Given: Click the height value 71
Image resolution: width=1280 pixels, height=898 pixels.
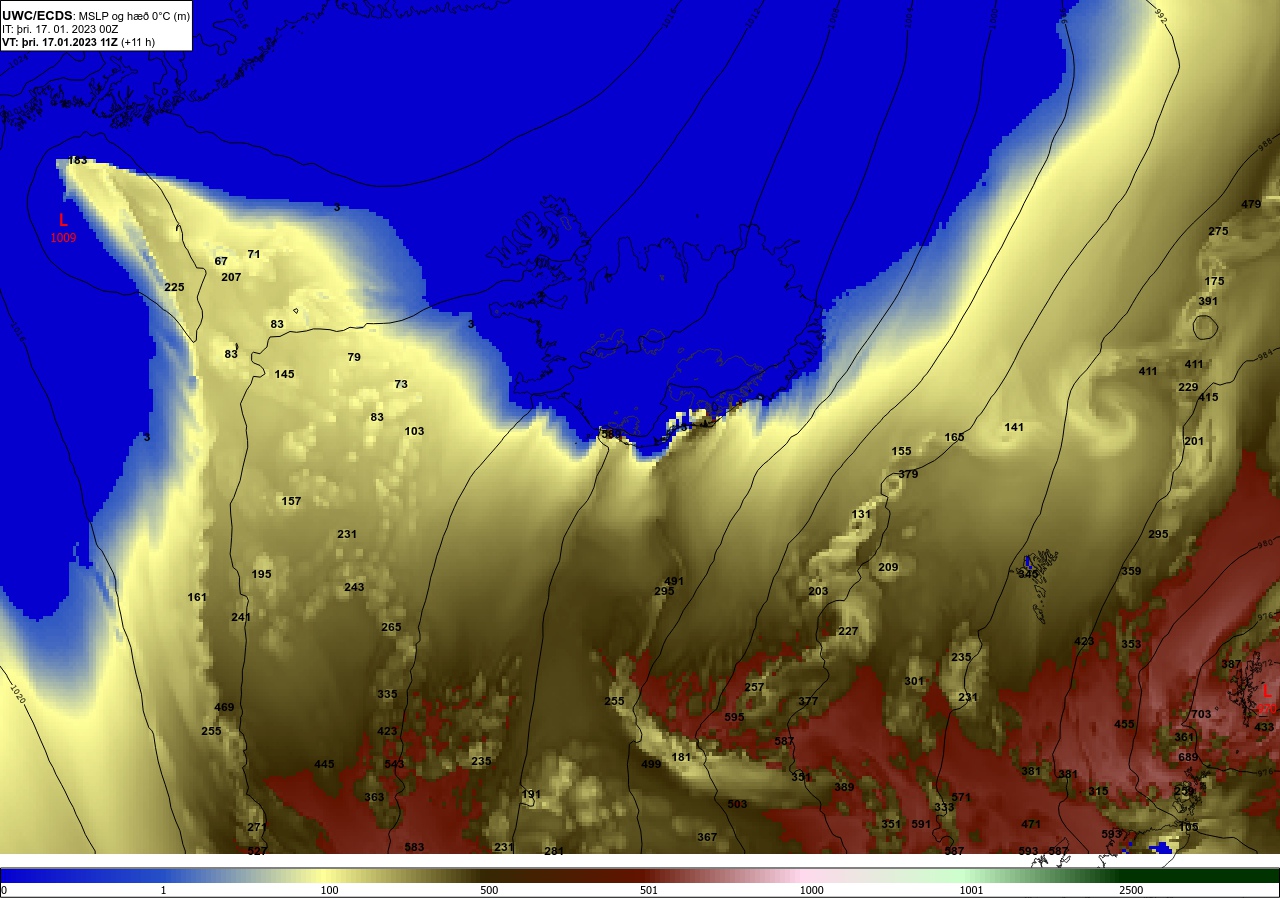Looking at the screenshot, I should [254, 255].
